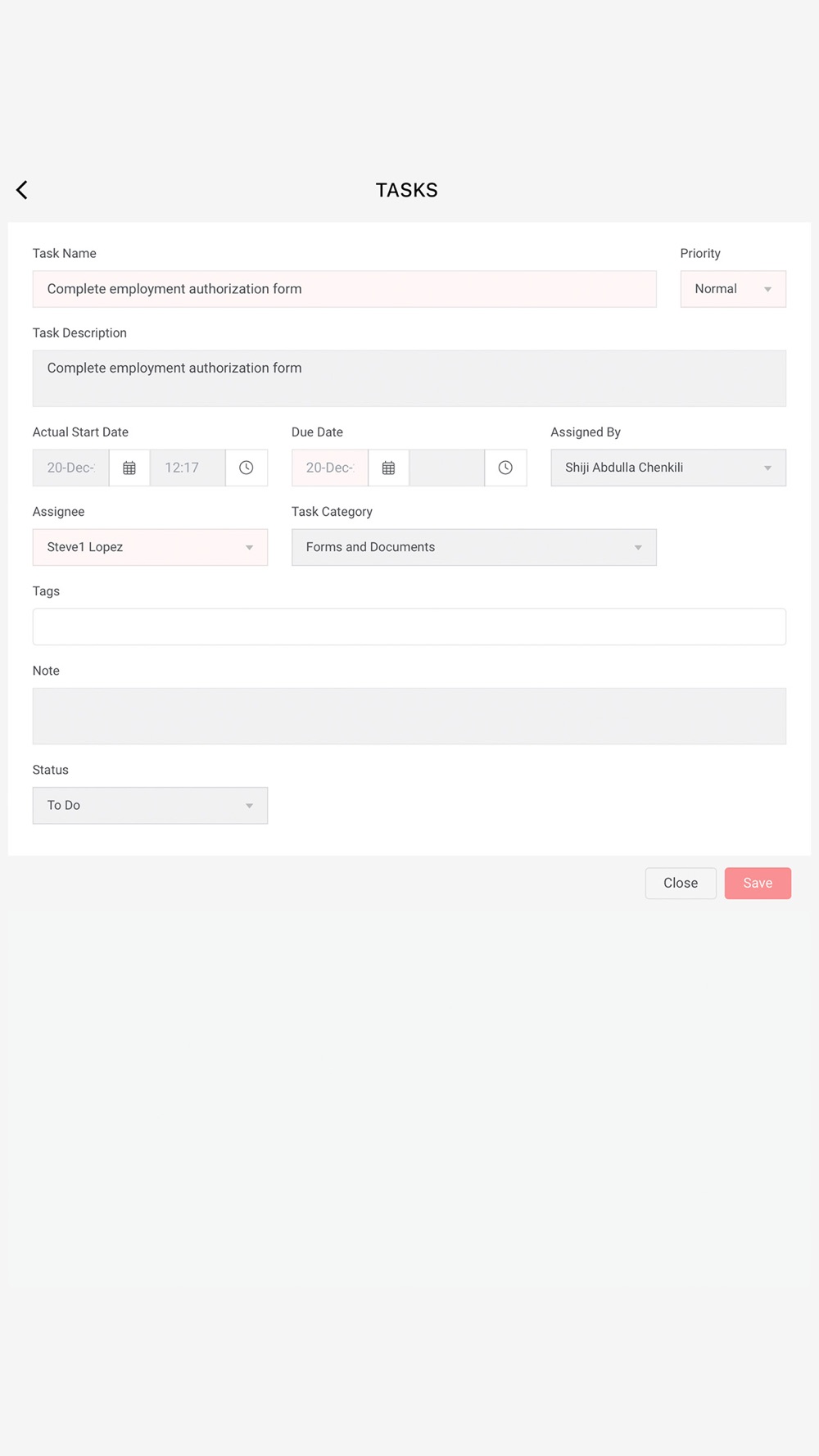Click the Close button

(681, 884)
